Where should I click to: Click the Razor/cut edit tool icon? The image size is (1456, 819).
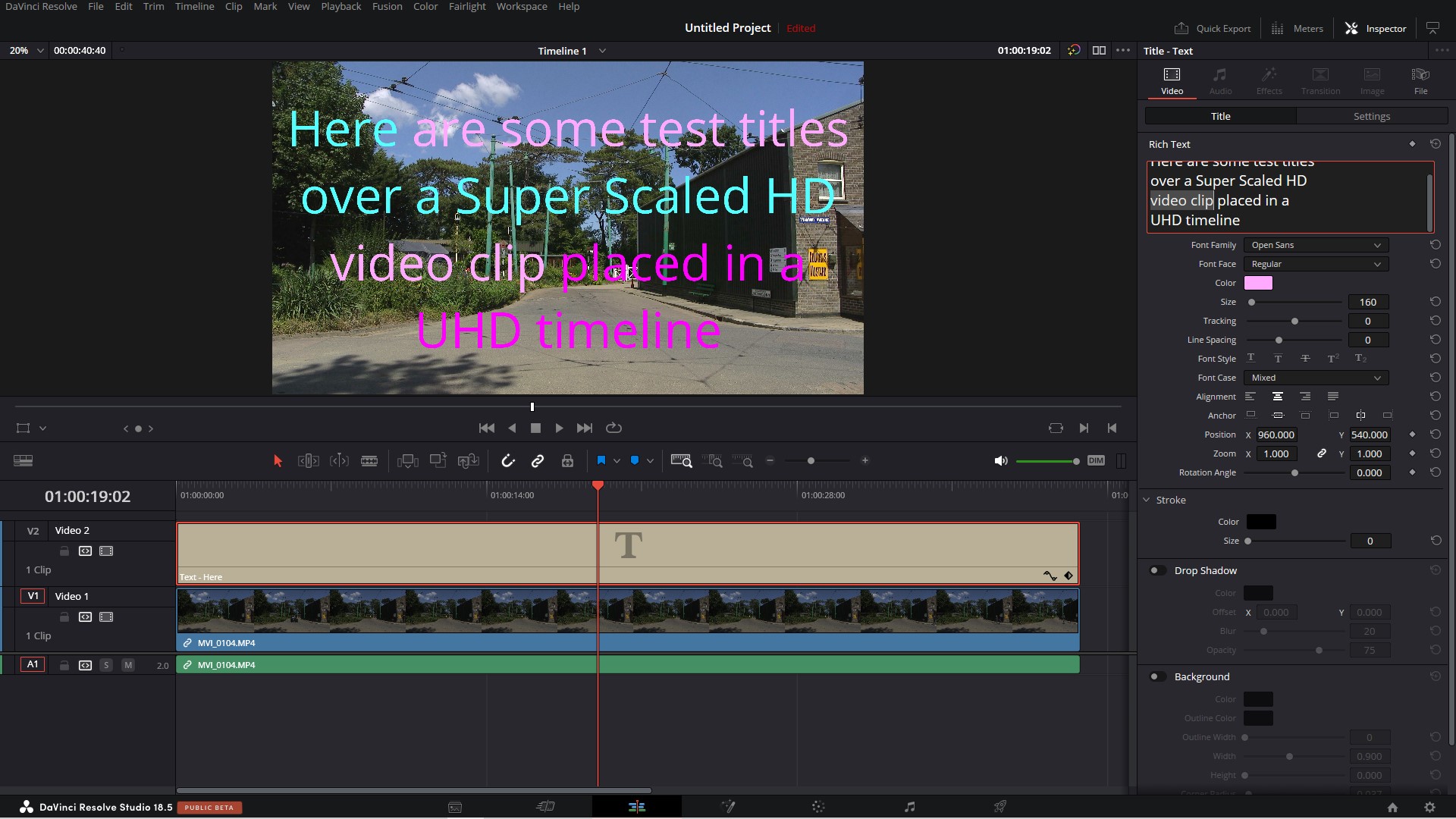click(369, 461)
